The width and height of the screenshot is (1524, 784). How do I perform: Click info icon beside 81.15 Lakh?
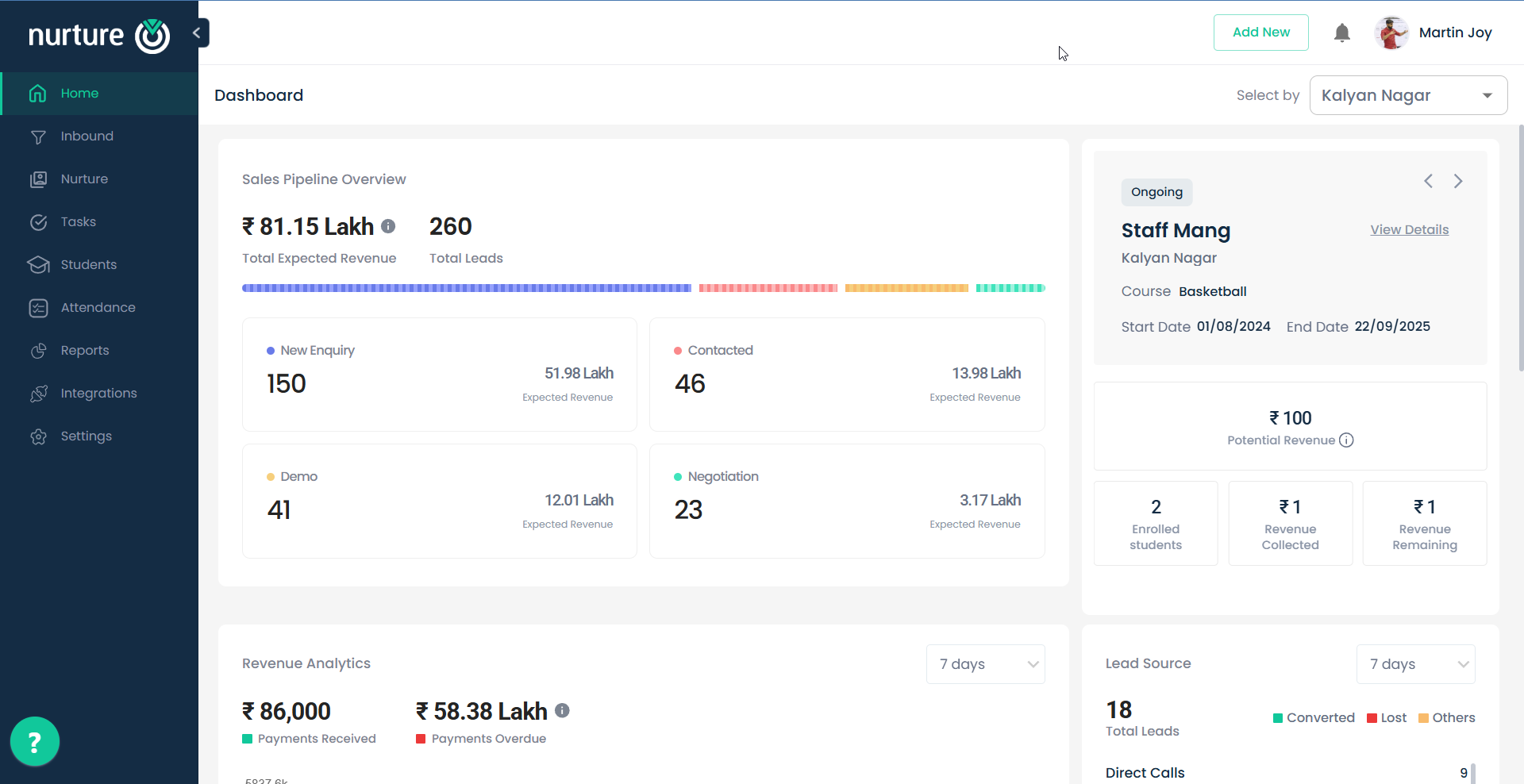[x=388, y=226]
